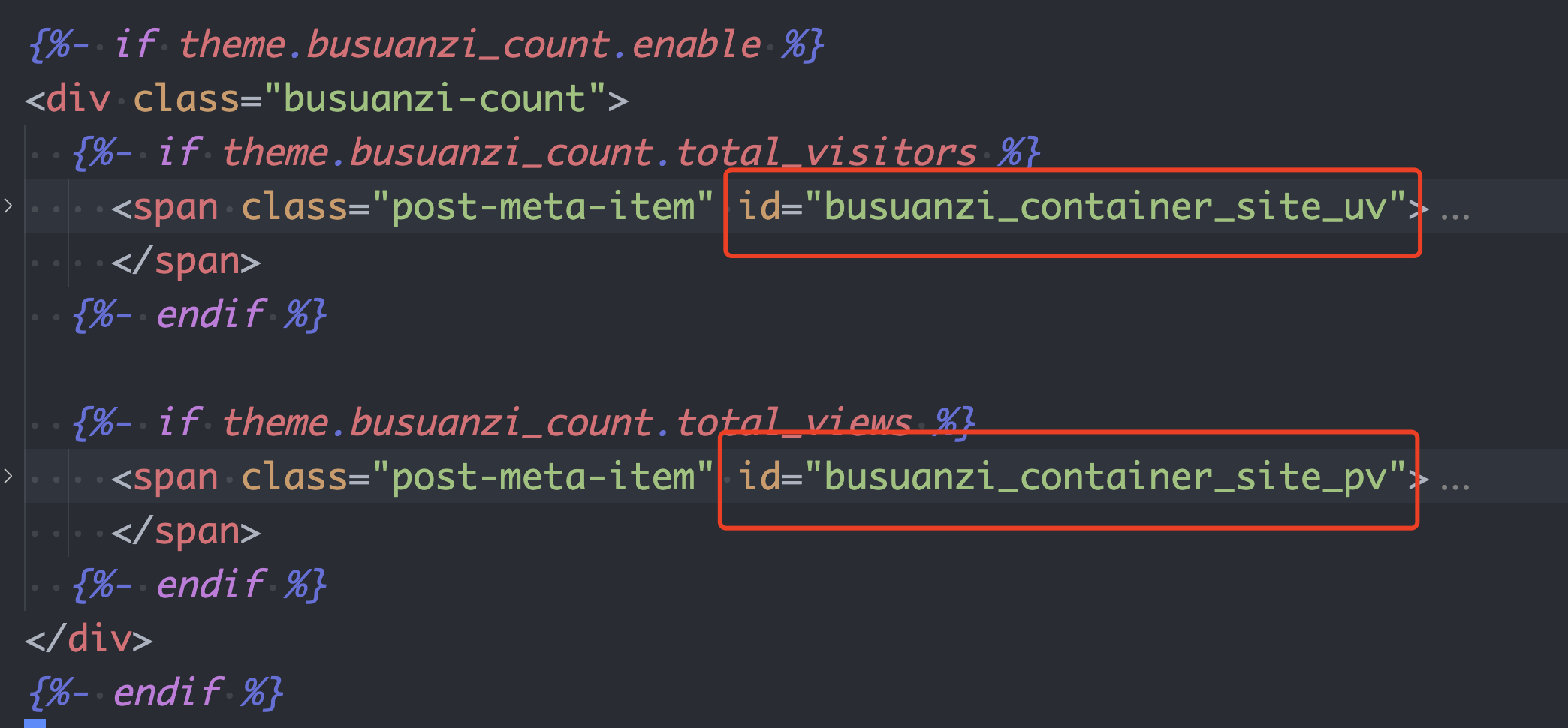
Task: Click ellipsis after busuanzi_container_site_pv line
Action: click(1455, 486)
